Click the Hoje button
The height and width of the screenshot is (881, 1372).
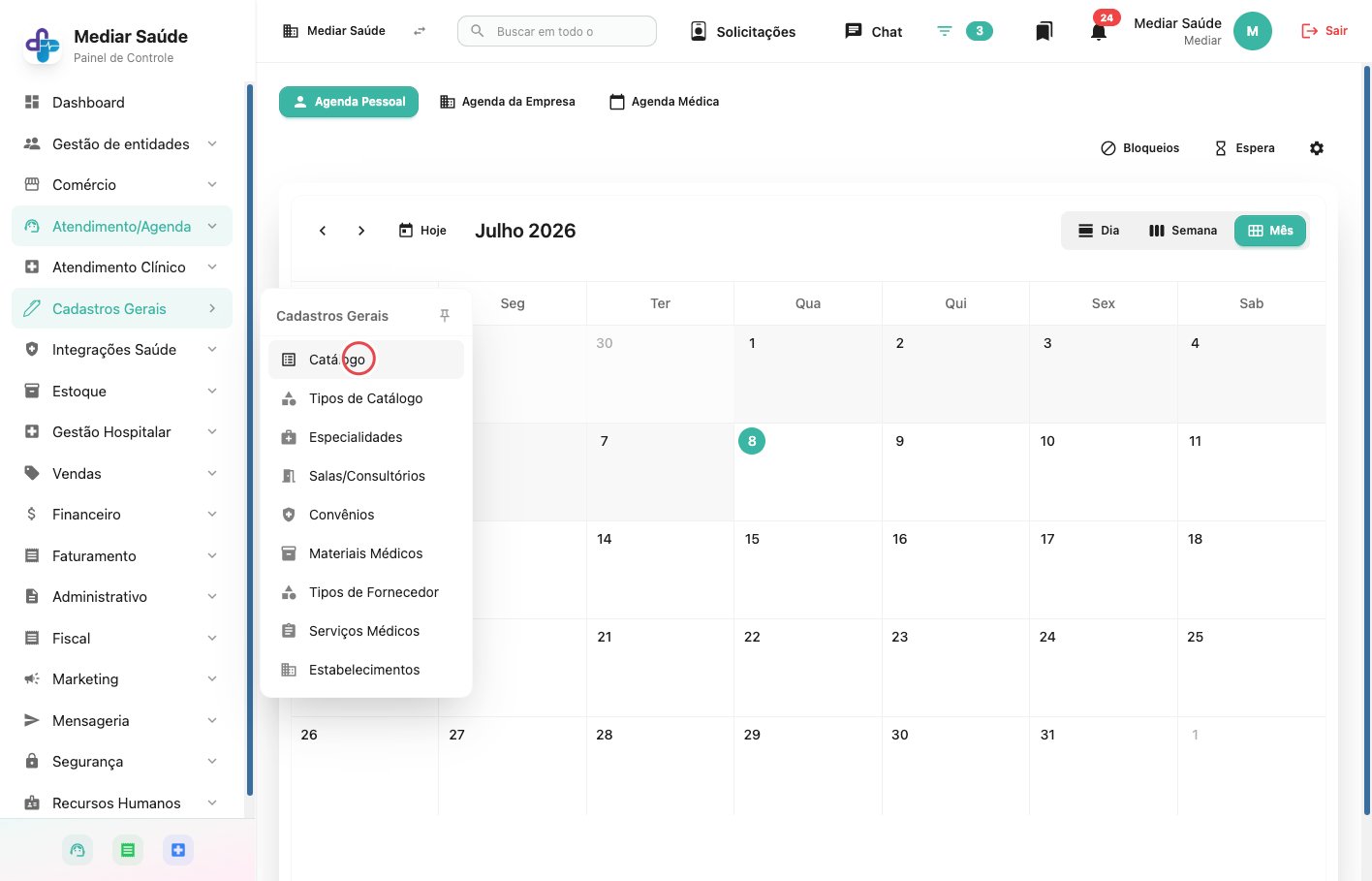[422, 231]
